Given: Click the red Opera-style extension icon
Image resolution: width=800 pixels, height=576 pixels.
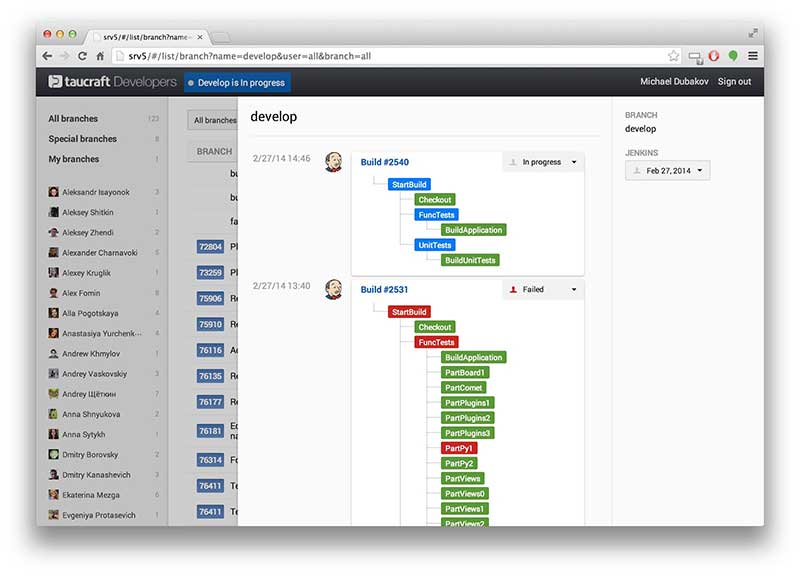Looking at the screenshot, I should coord(714,57).
